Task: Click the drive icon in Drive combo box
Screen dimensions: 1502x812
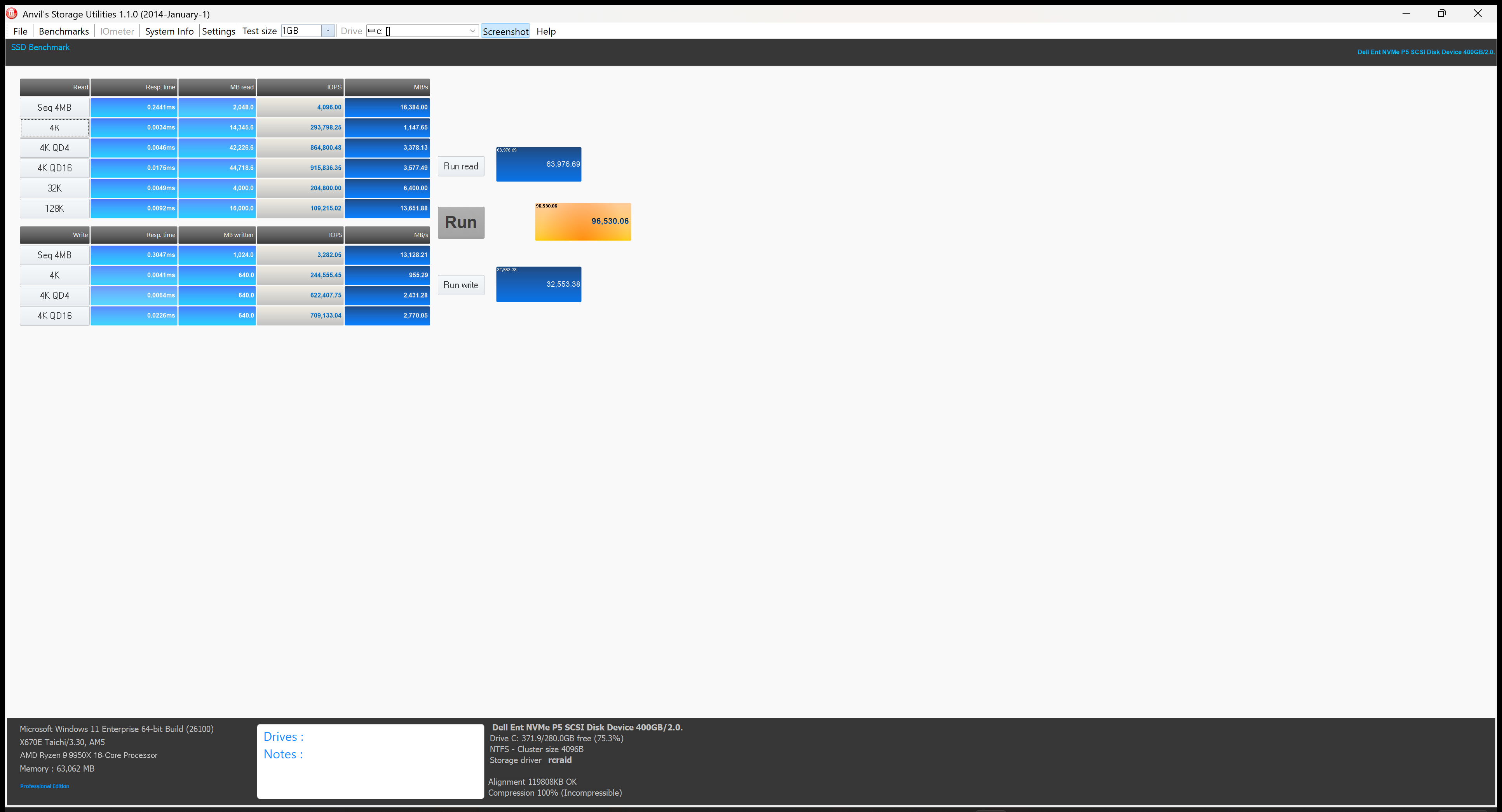Action: pyautogui.click(x=371, y=31)
